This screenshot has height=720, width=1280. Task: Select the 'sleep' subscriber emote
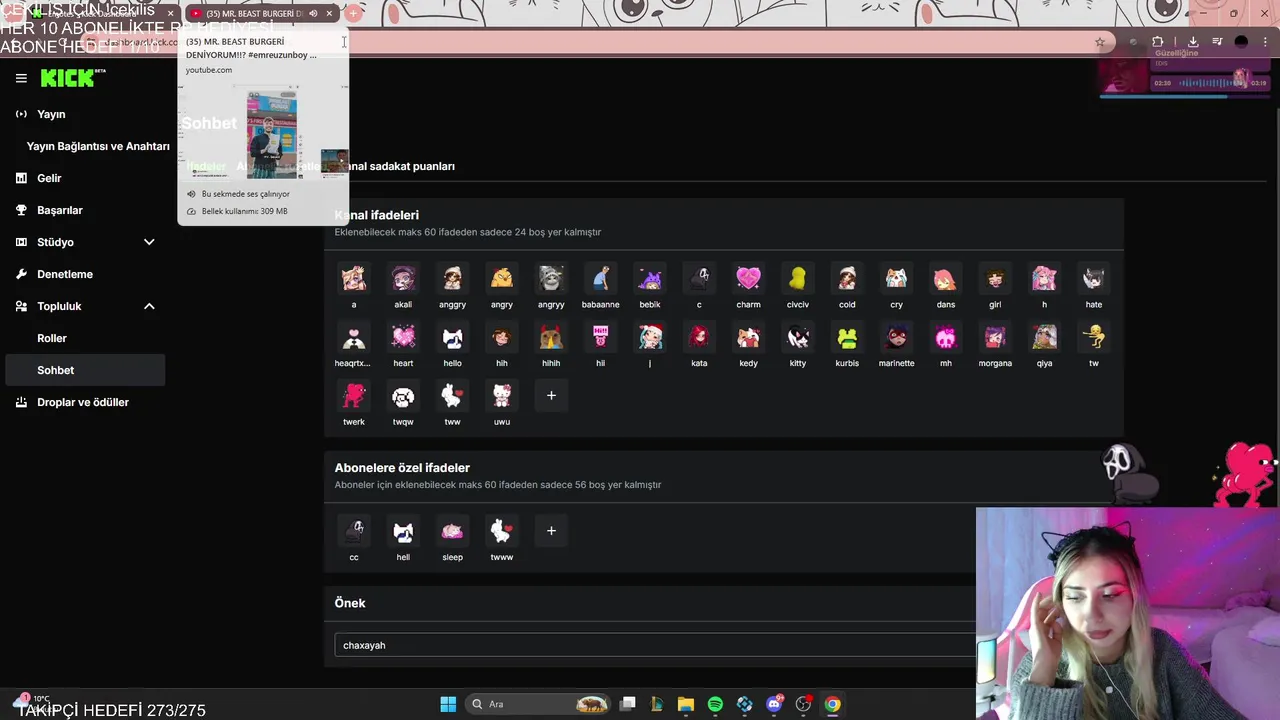[452, 531]
